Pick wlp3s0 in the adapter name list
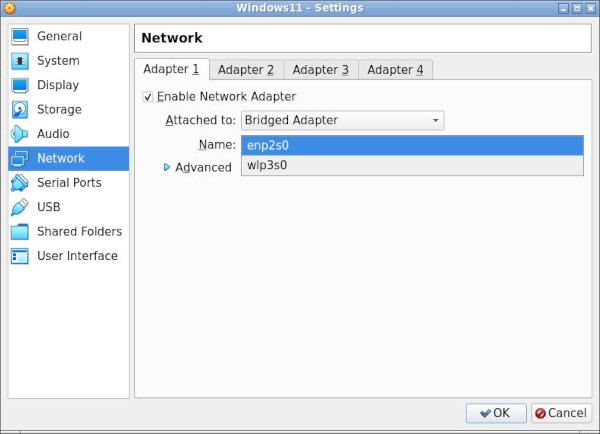 pyautogui.click(x=412, y=165)
